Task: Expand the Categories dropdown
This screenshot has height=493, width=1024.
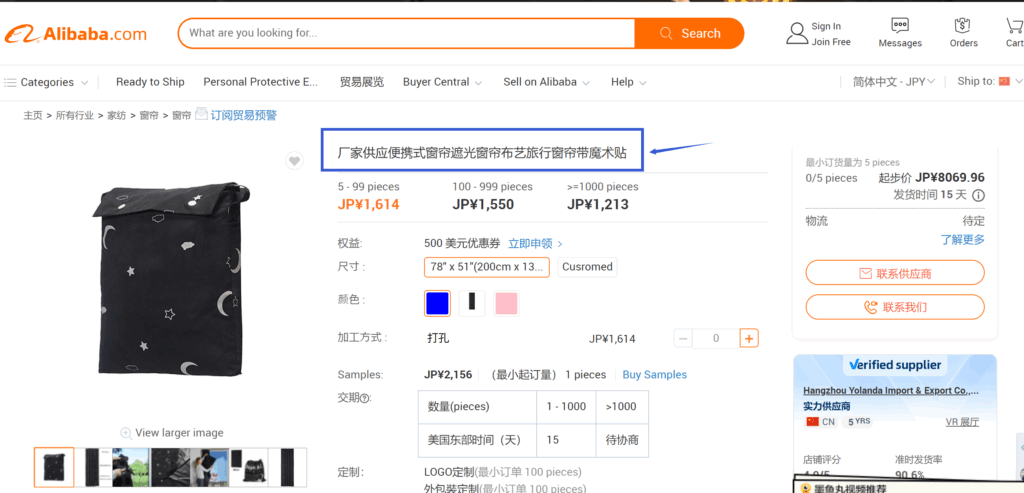Action: (46, 82)
